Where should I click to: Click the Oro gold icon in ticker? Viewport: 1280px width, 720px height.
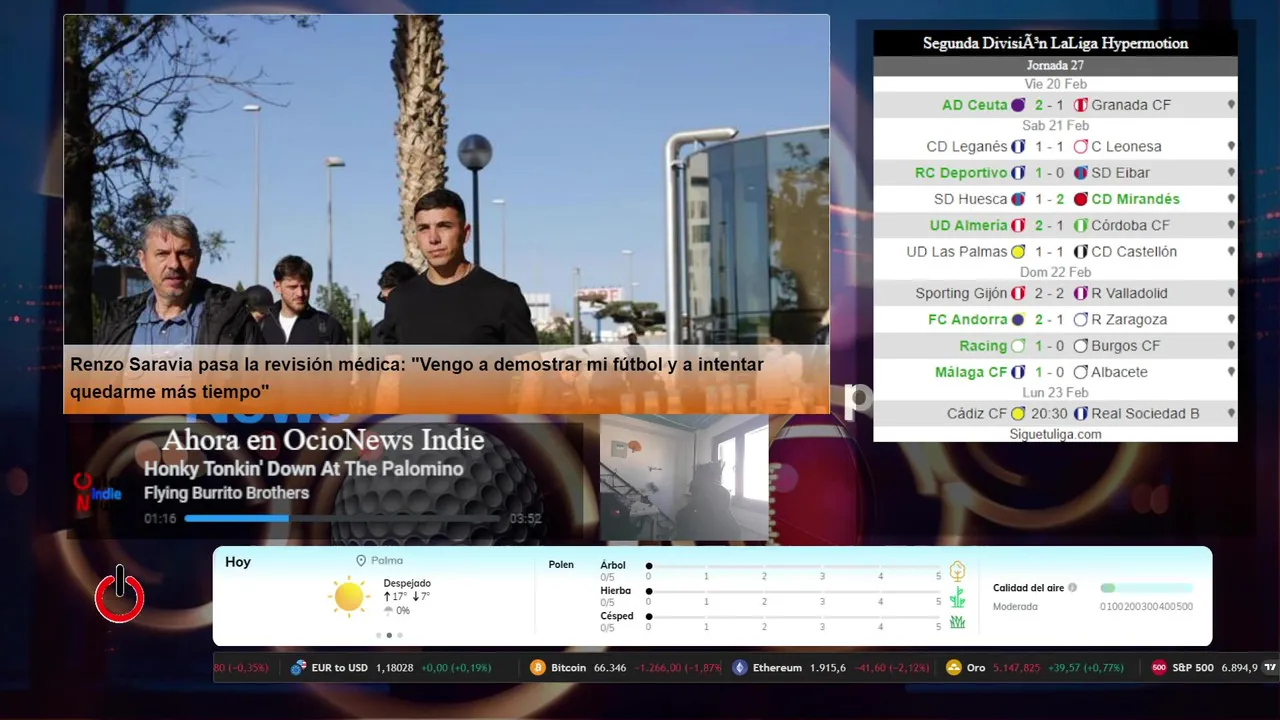(x=954, y=667)
